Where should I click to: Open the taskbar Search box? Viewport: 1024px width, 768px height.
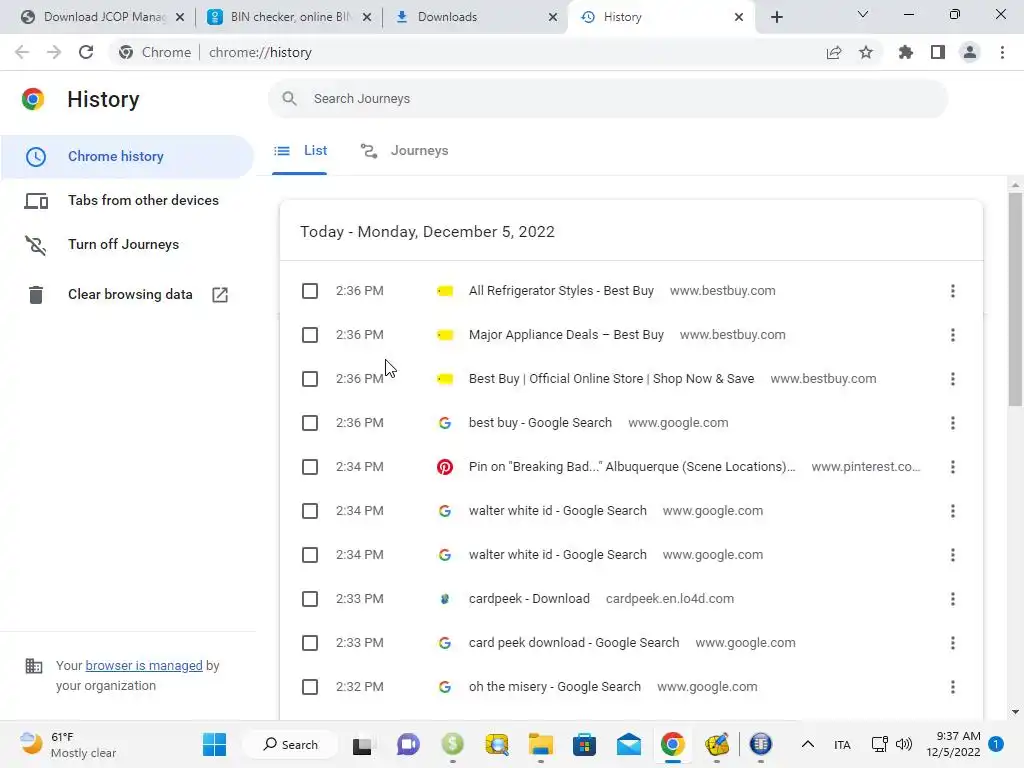tap(291, 744)
